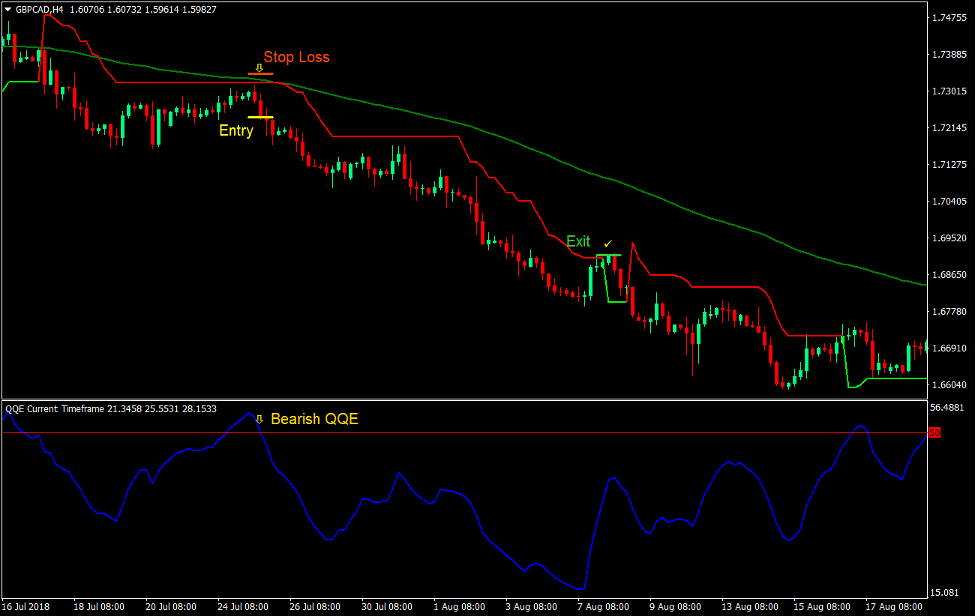Click the yellow Entry price line marker
Image resolution: width=977 pixels, height=616 pixels.
pos(263,118)
